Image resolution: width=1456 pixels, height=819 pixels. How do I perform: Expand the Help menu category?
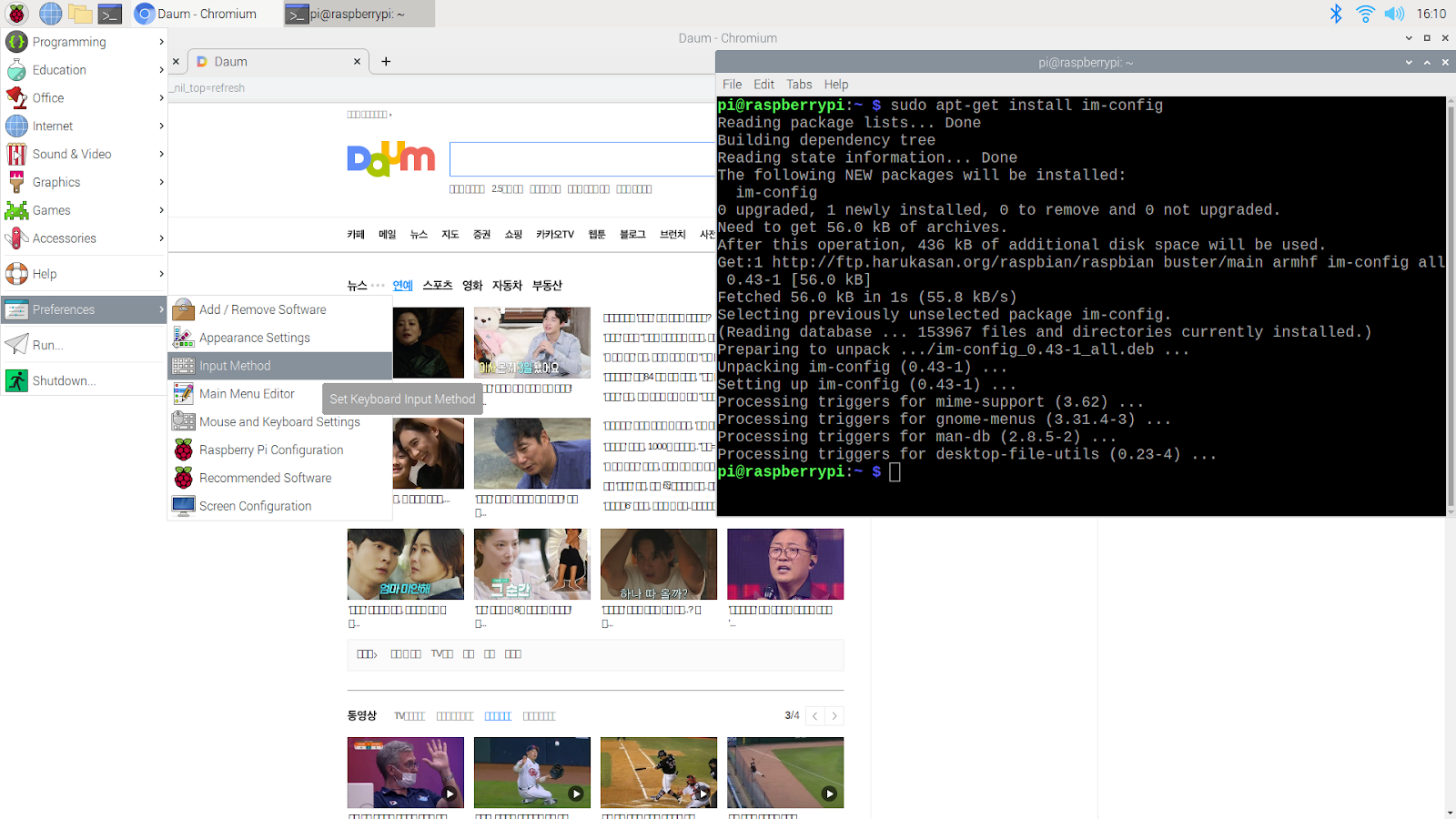(85, 274)
